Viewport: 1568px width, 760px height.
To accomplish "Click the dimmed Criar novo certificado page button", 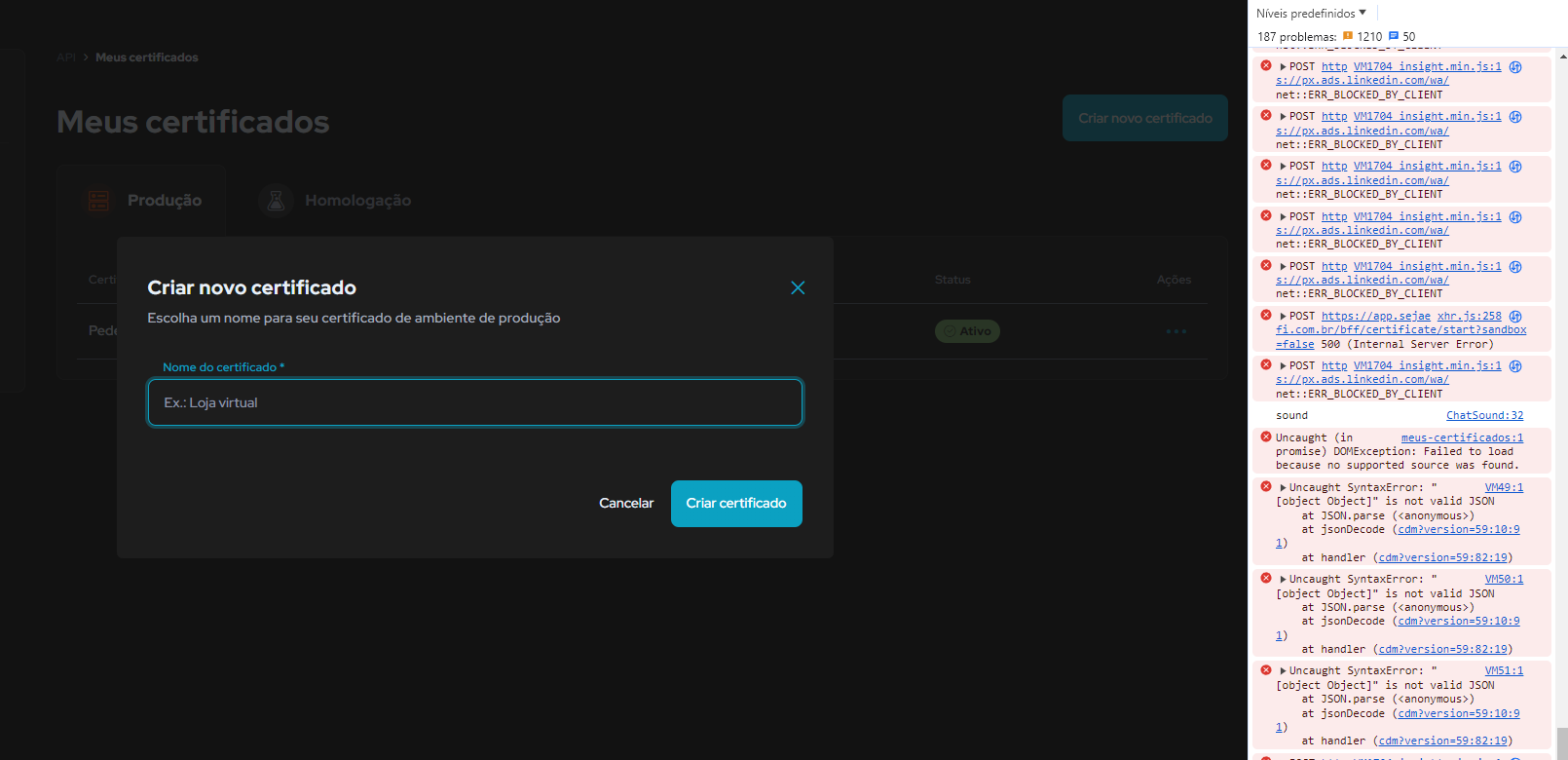I will click(1145, 118).
